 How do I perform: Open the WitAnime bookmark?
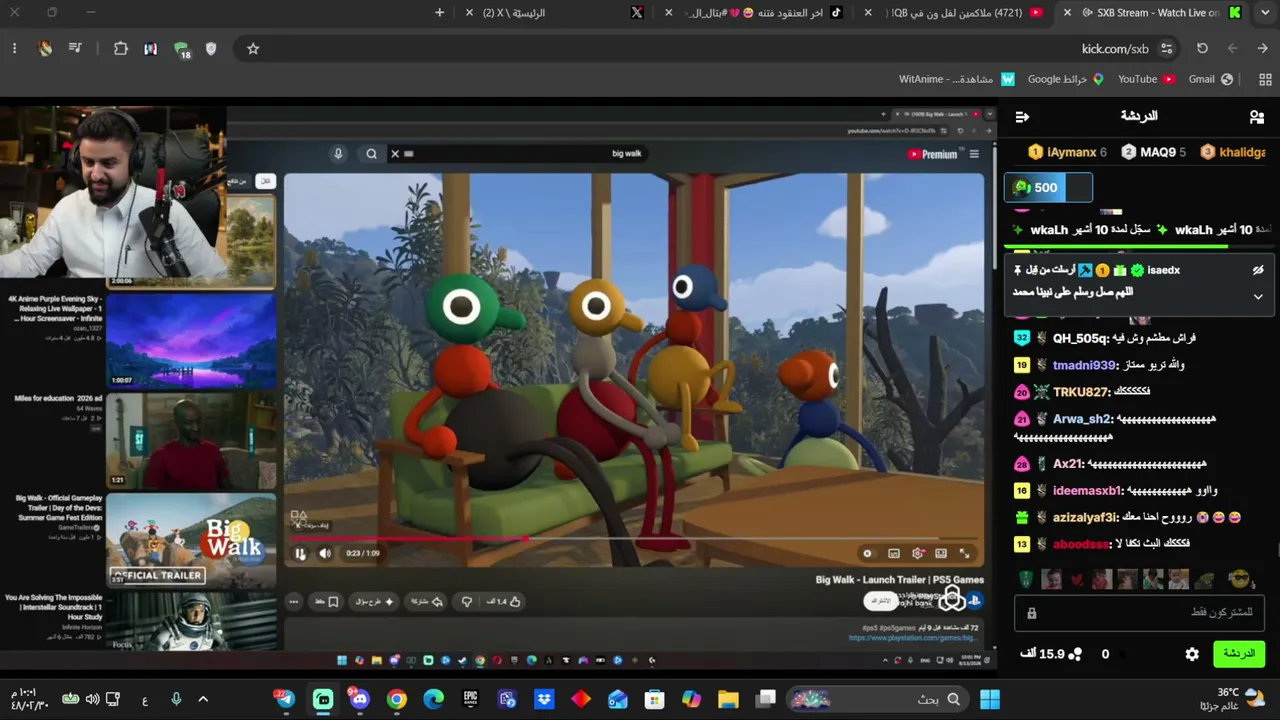point(956,80)
